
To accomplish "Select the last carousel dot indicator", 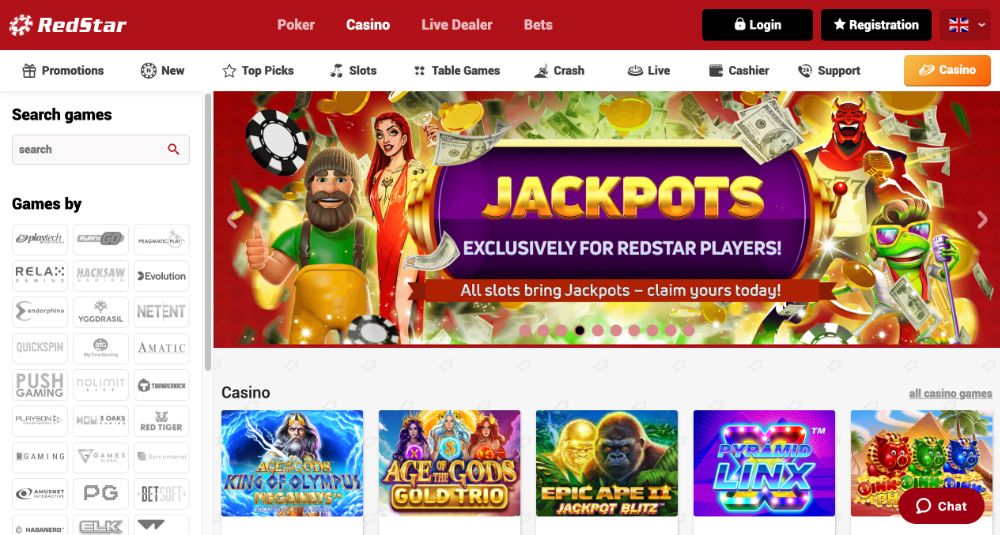I will tap(689, 330).
